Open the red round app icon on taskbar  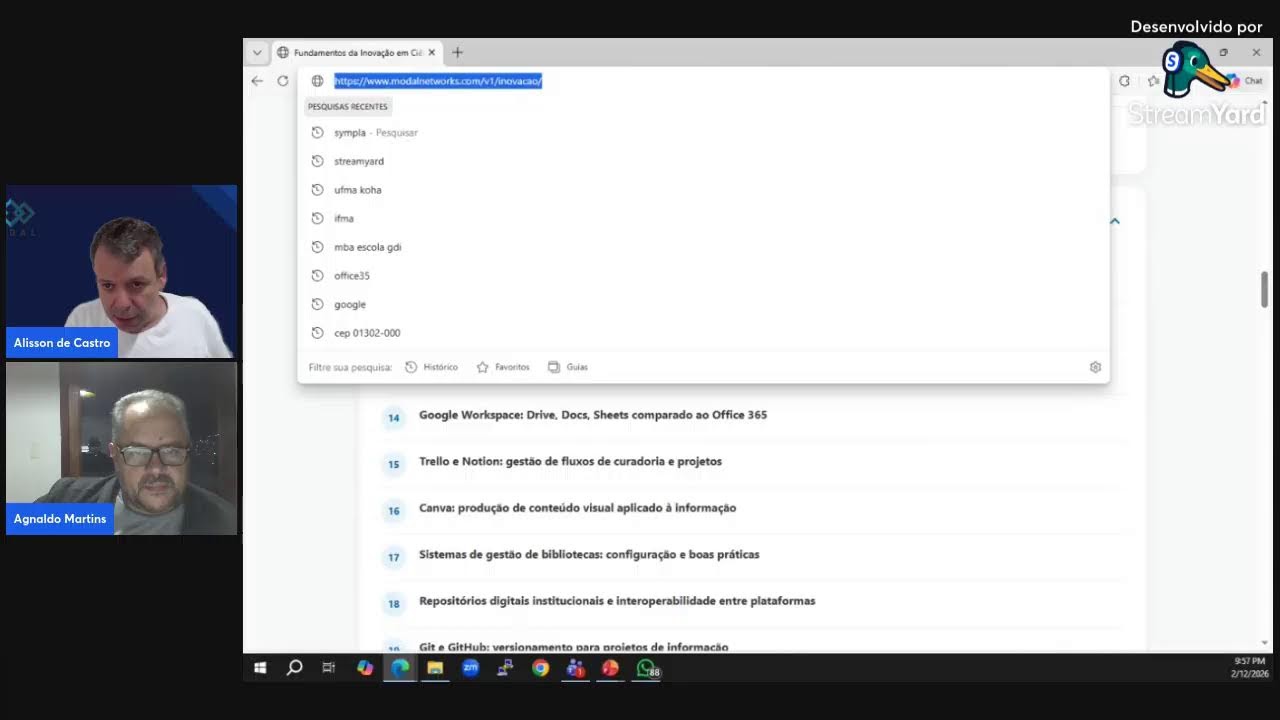point(610,668)
